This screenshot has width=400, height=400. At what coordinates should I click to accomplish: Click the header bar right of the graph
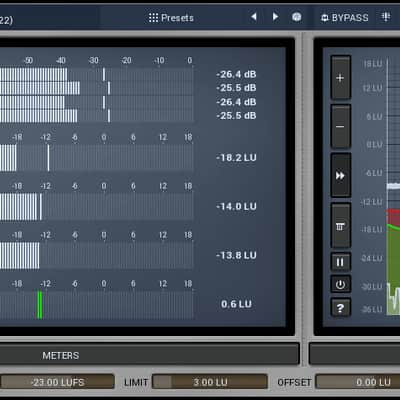click(x=355, y=354)
